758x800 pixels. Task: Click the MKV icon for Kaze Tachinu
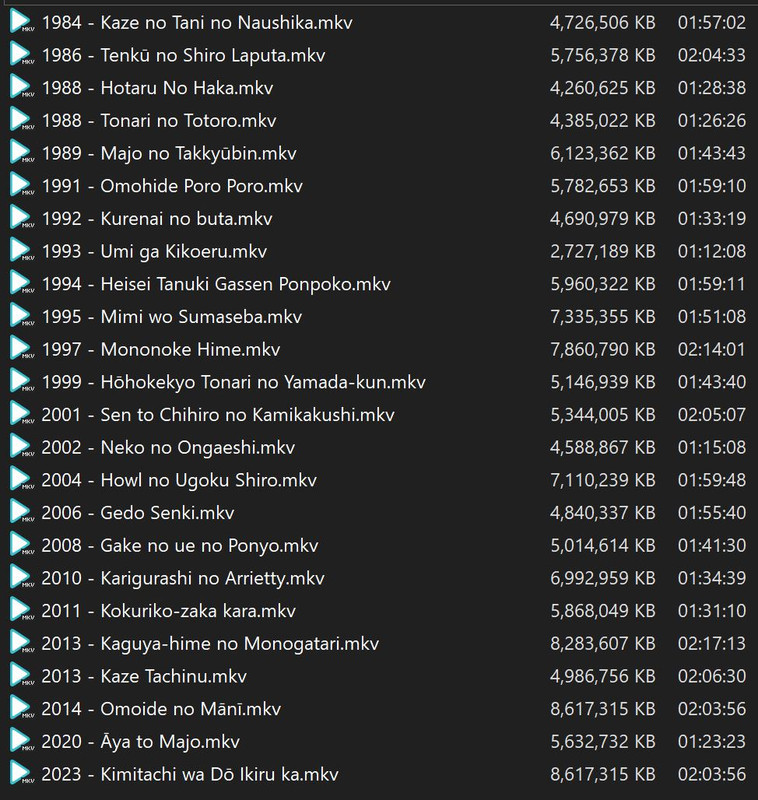tap(20, 677)
